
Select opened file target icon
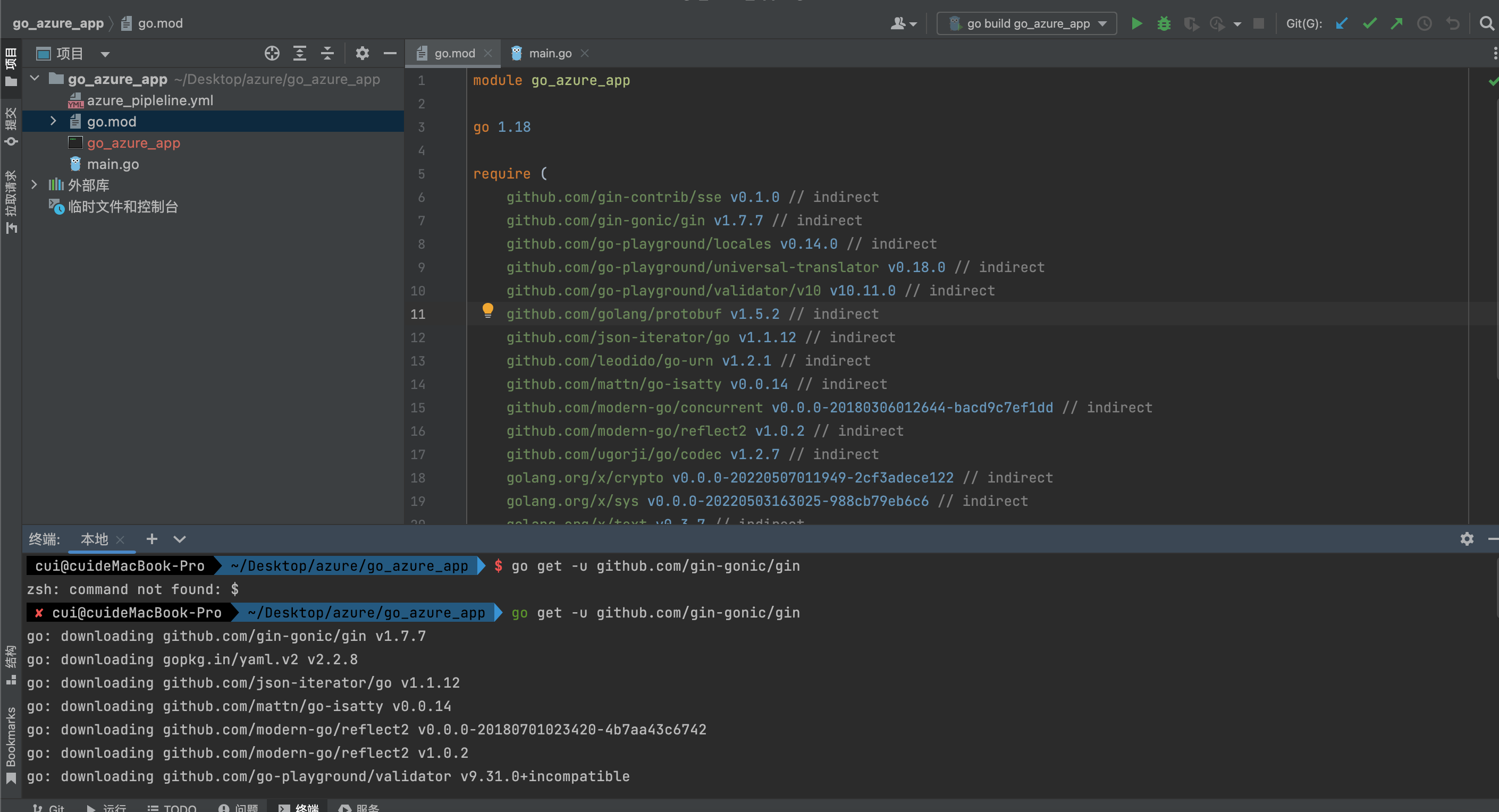(x=272, y=54)
